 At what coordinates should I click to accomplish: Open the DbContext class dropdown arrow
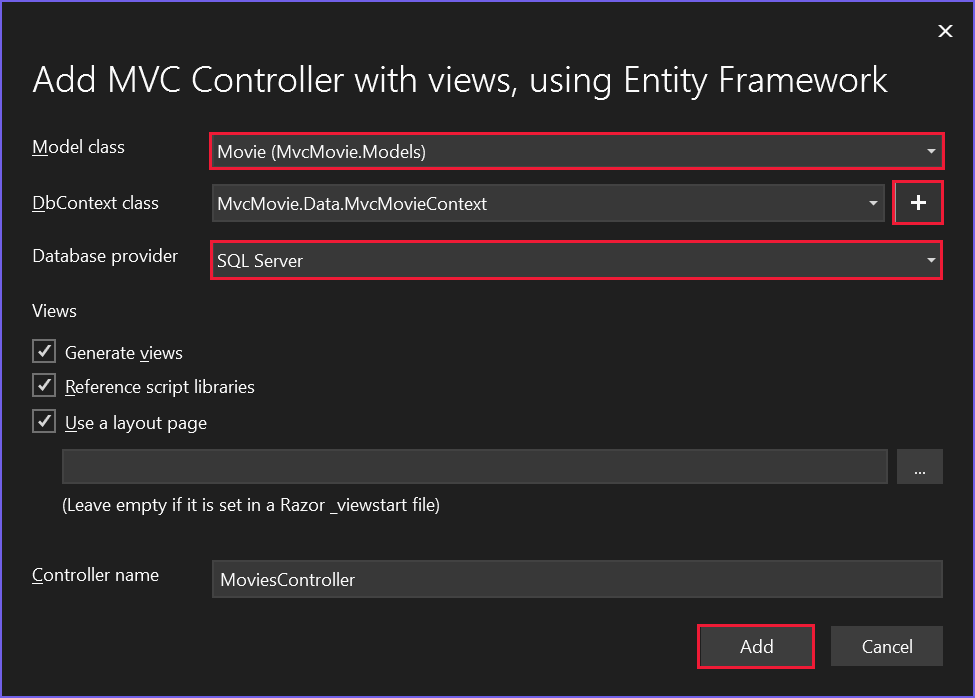tap(871, 203)
